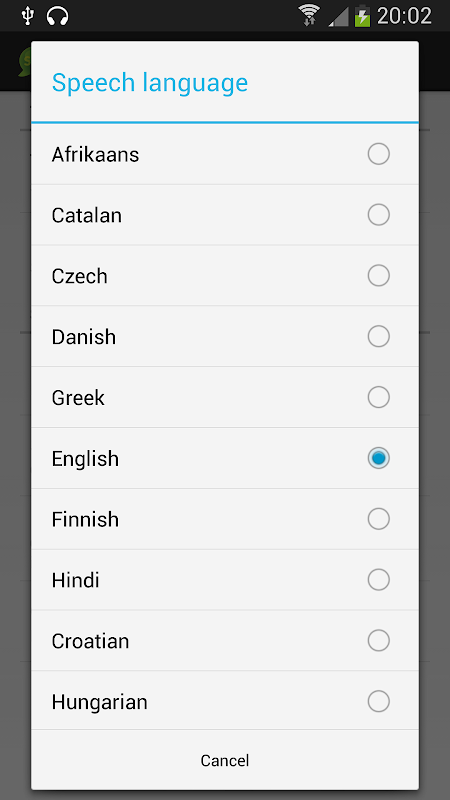Screen dimensions: 450x800
Task: Cancel the Speech language dialog
Action: [x=225, y=760]
